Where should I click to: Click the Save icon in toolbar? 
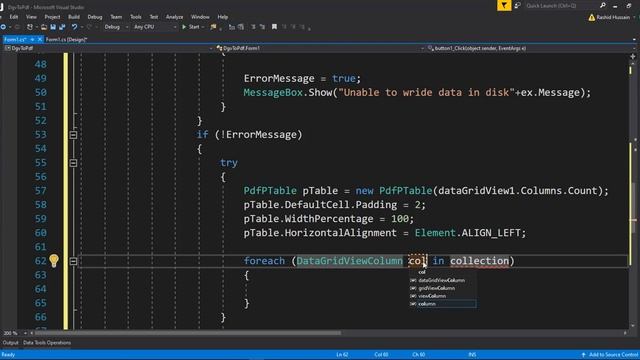point(53,27)
